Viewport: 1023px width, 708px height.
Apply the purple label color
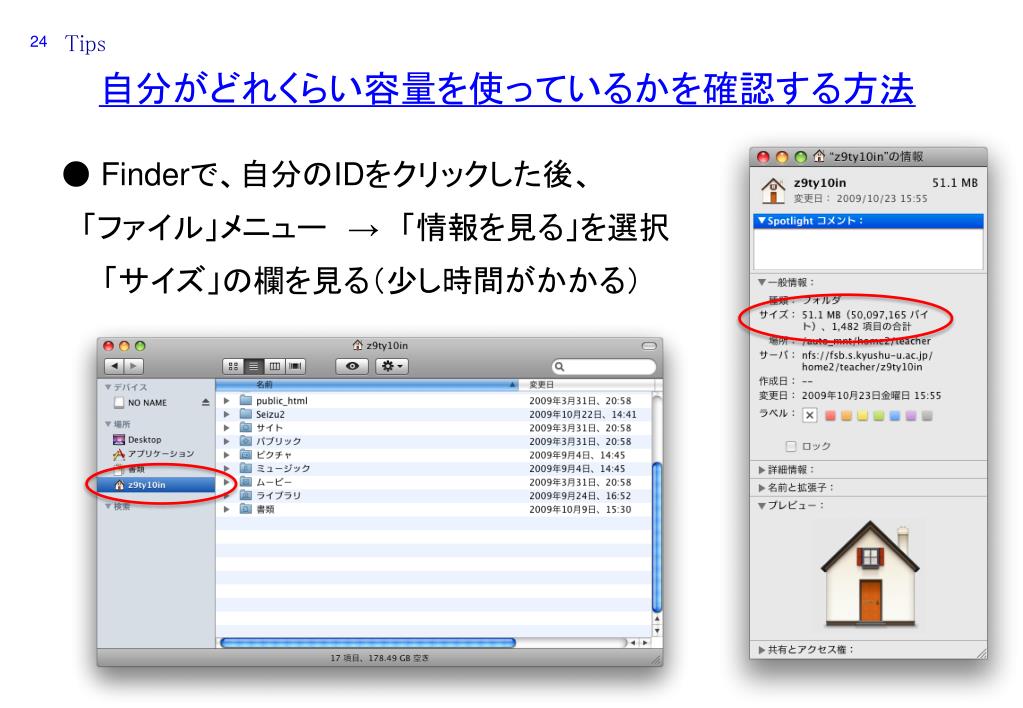coord(911,416)
